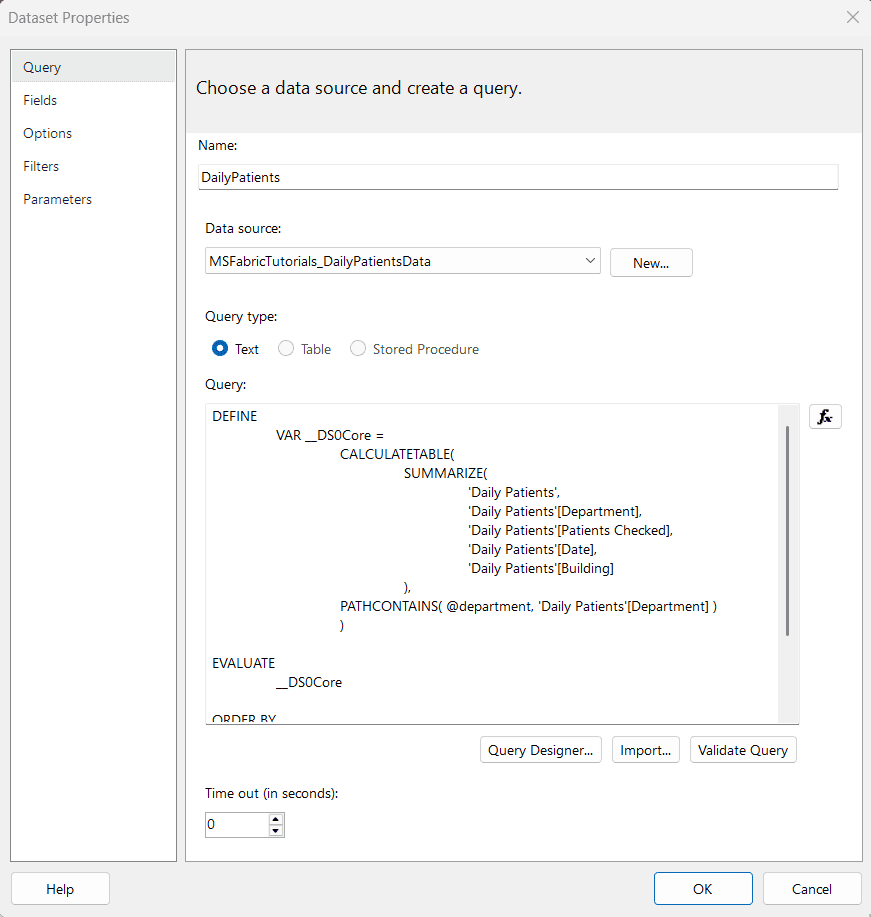Close the Dataset Properties dialog window
The width and height of the screenshot is (871, 917).
point(852,17)
